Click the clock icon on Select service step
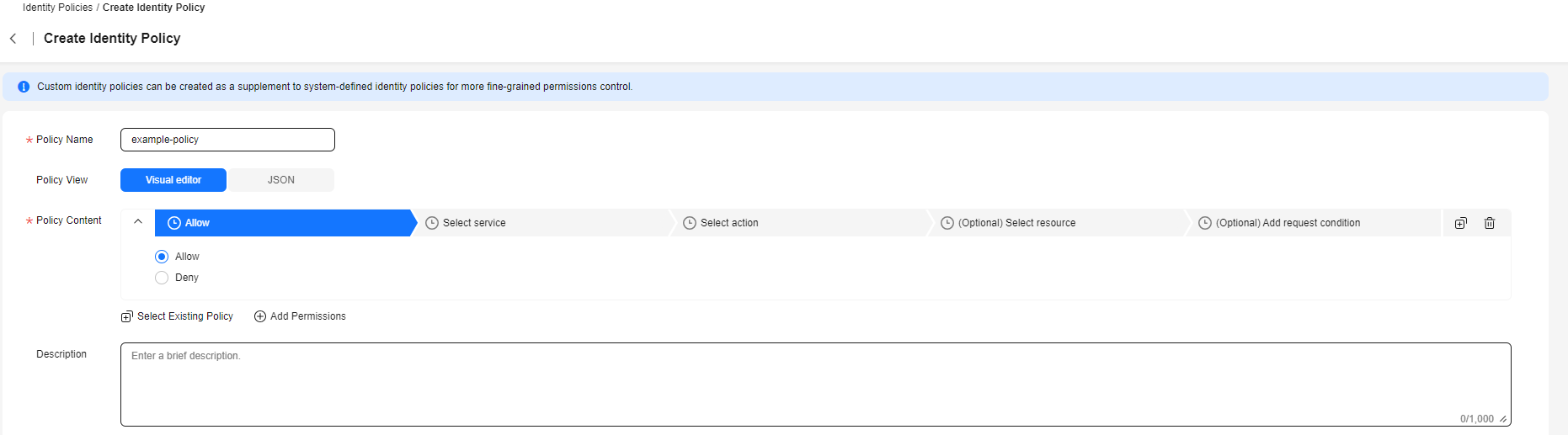Image resolution: width=1568 pixels, height=435 pixels. [432, 223]
